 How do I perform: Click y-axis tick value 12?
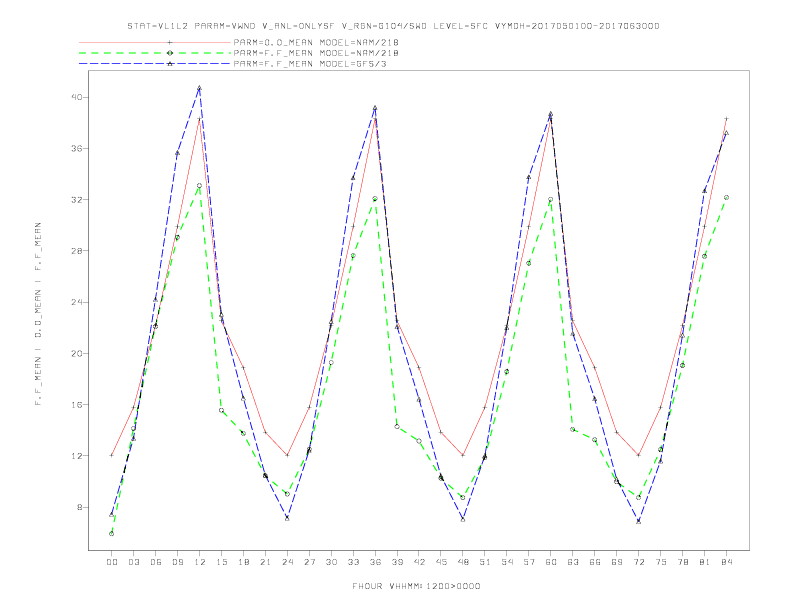tap(77, 455)
